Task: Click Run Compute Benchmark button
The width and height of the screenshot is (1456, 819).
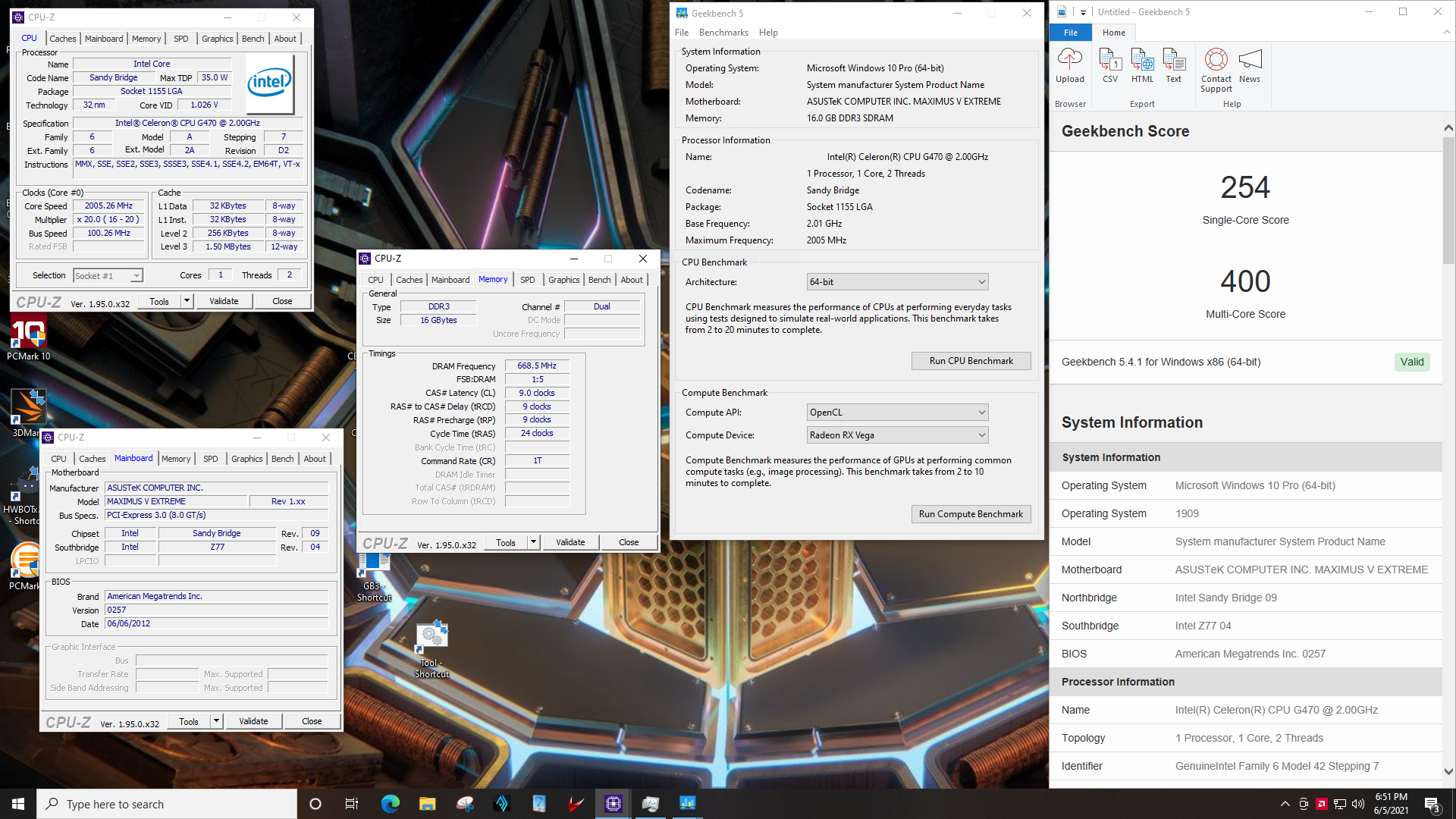Action: tap(971, 514)
